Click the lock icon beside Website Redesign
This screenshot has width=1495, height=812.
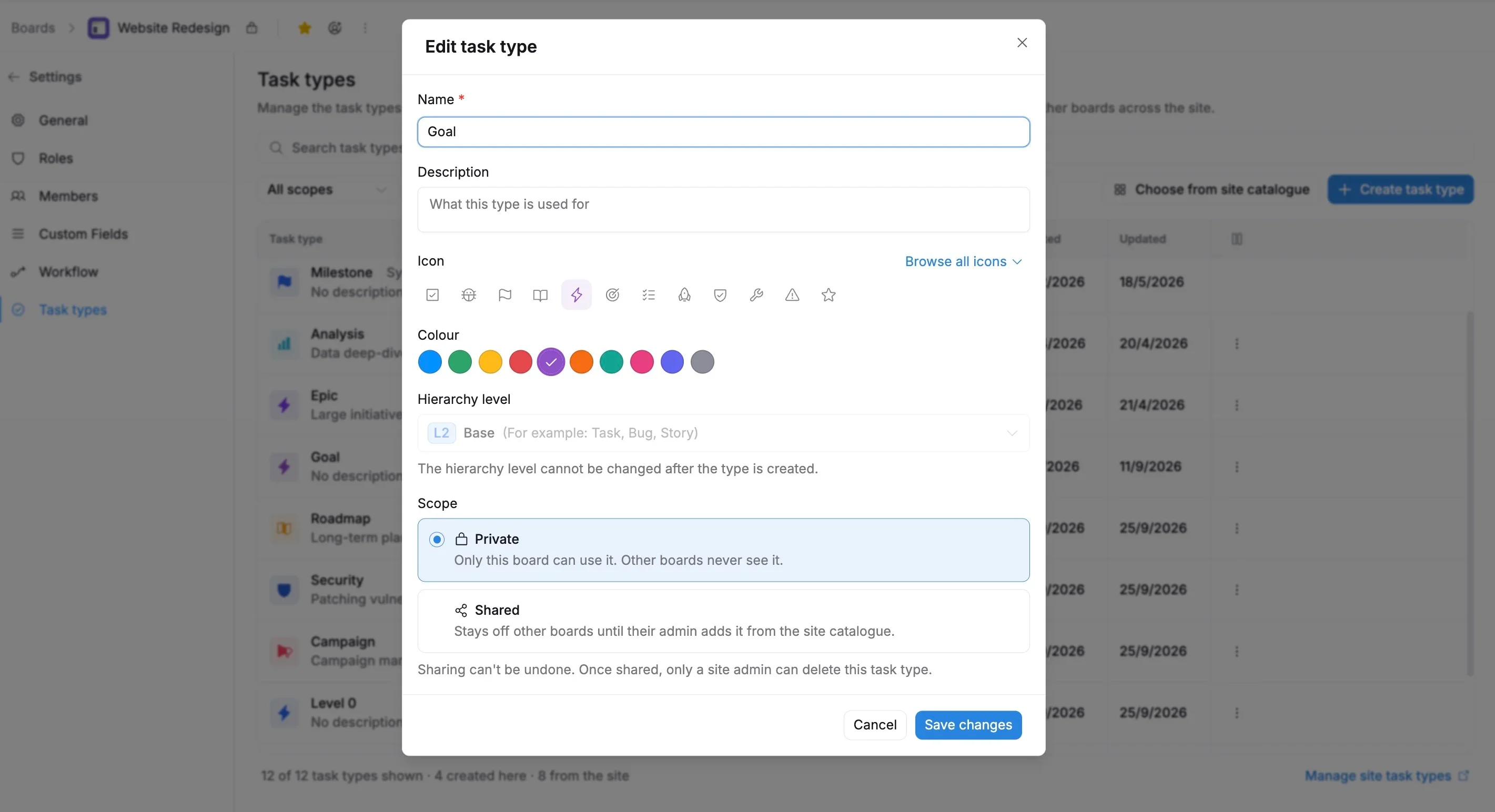coord(251,28)
